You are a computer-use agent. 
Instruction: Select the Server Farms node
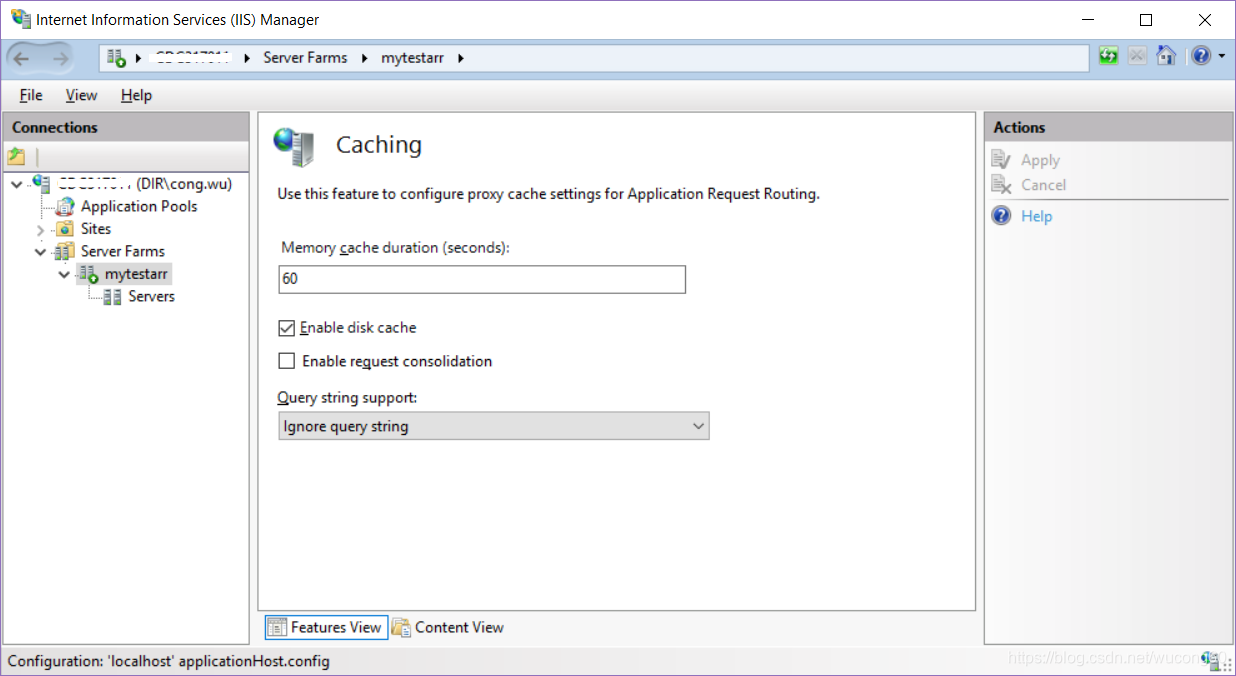click(x=123, y=251)
